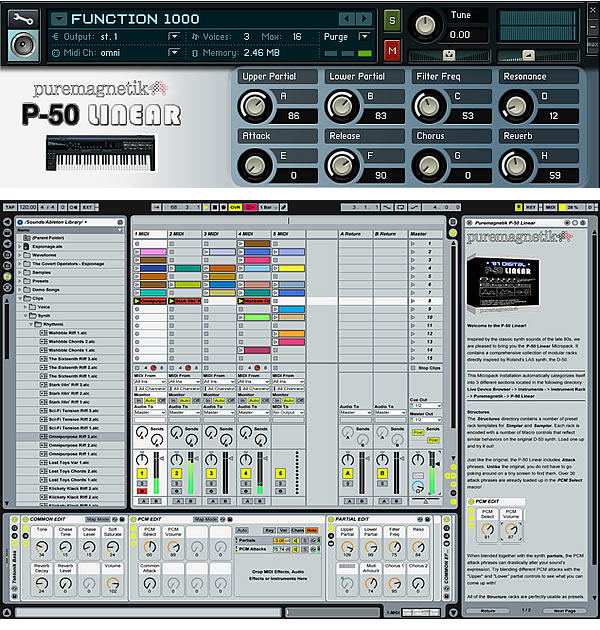Open the preset menu arrow beside FUNCTION 1000
The width and height of the screenshot is (600, 630).
[59, 19]
